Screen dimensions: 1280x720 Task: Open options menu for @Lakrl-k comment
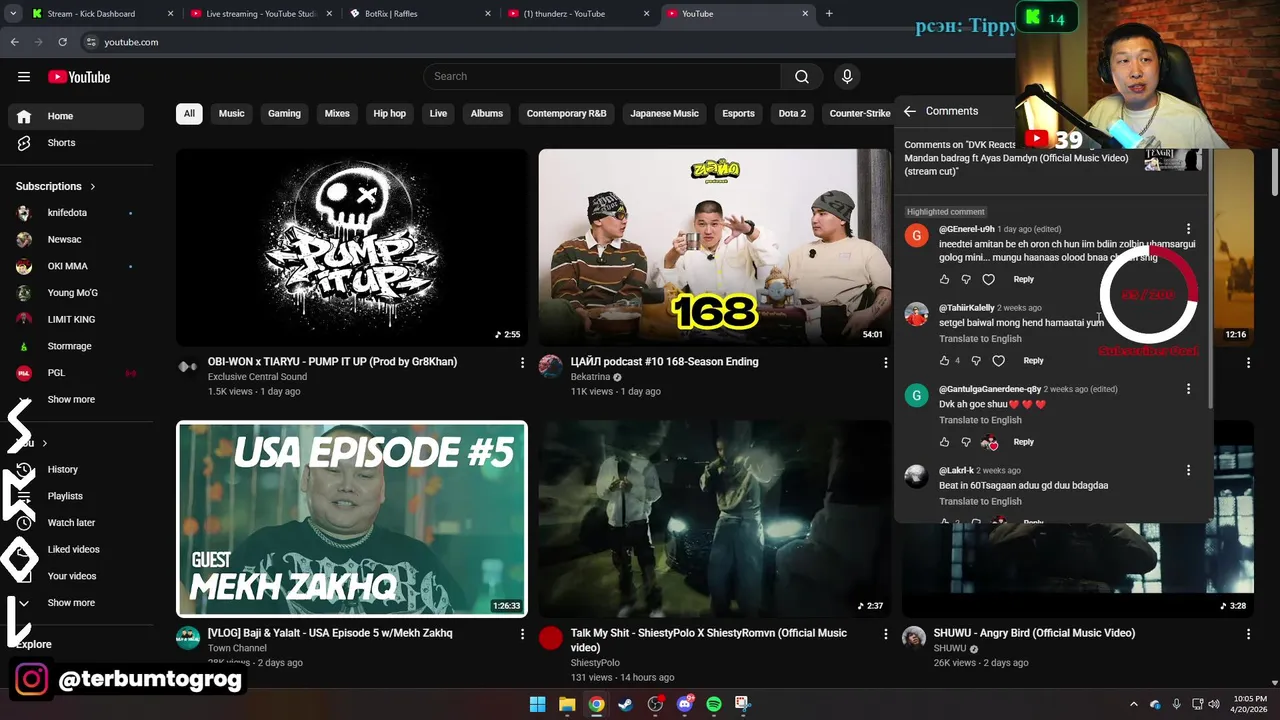click(1188, 470)
